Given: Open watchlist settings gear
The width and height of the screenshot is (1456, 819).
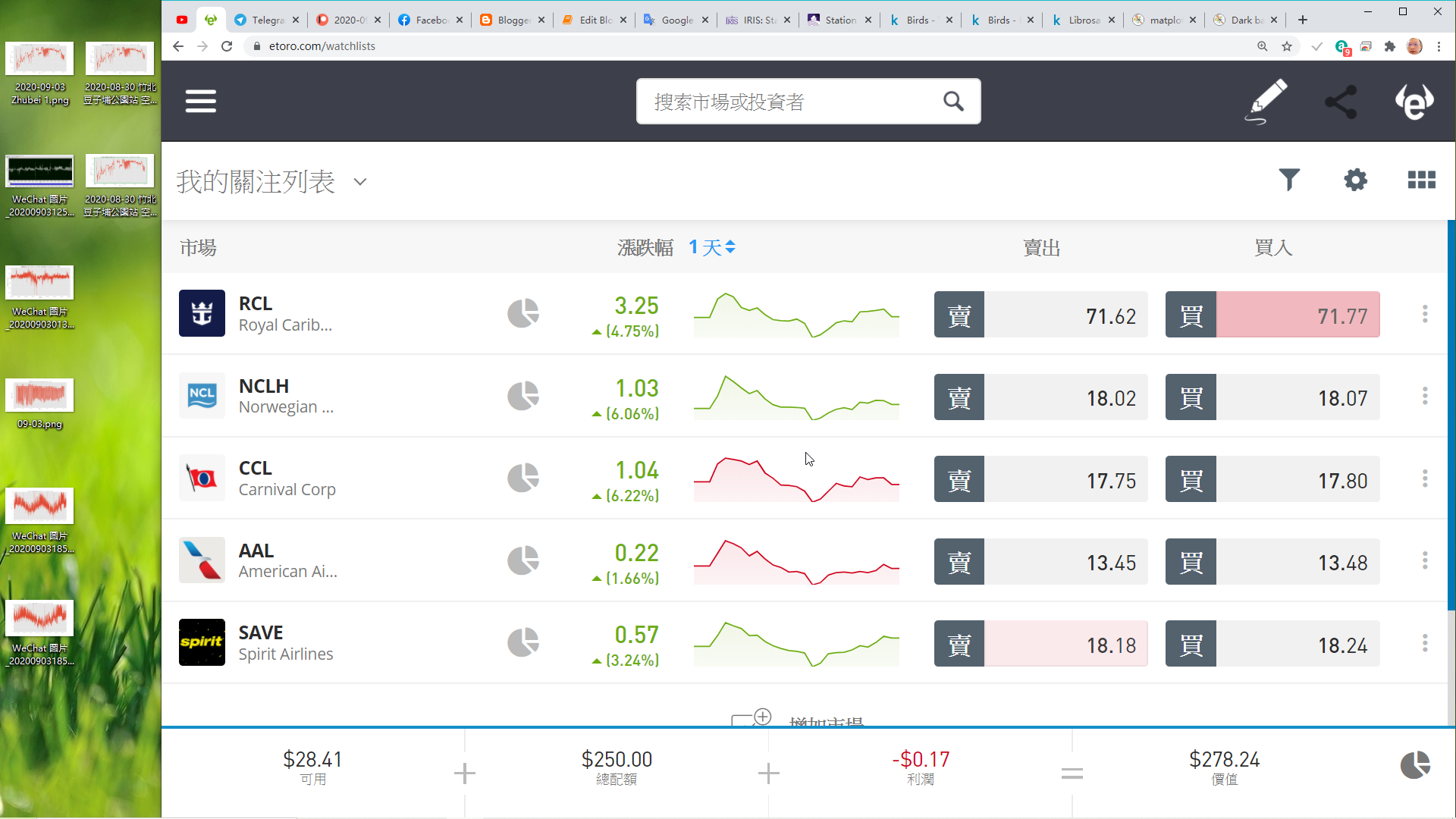Looking at the screenshot, I should pyautogui.click(x=1355, y=180).
